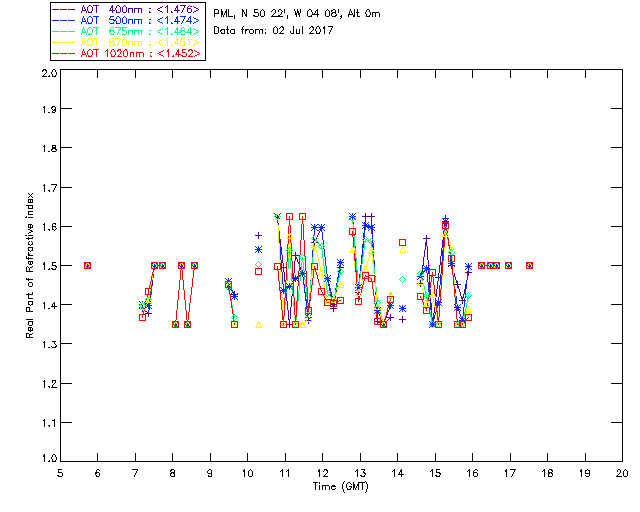Screen dimensions: 640x512
Task: Click the isolated green diamond just after 14 GMT
Action: coord(402,280)
